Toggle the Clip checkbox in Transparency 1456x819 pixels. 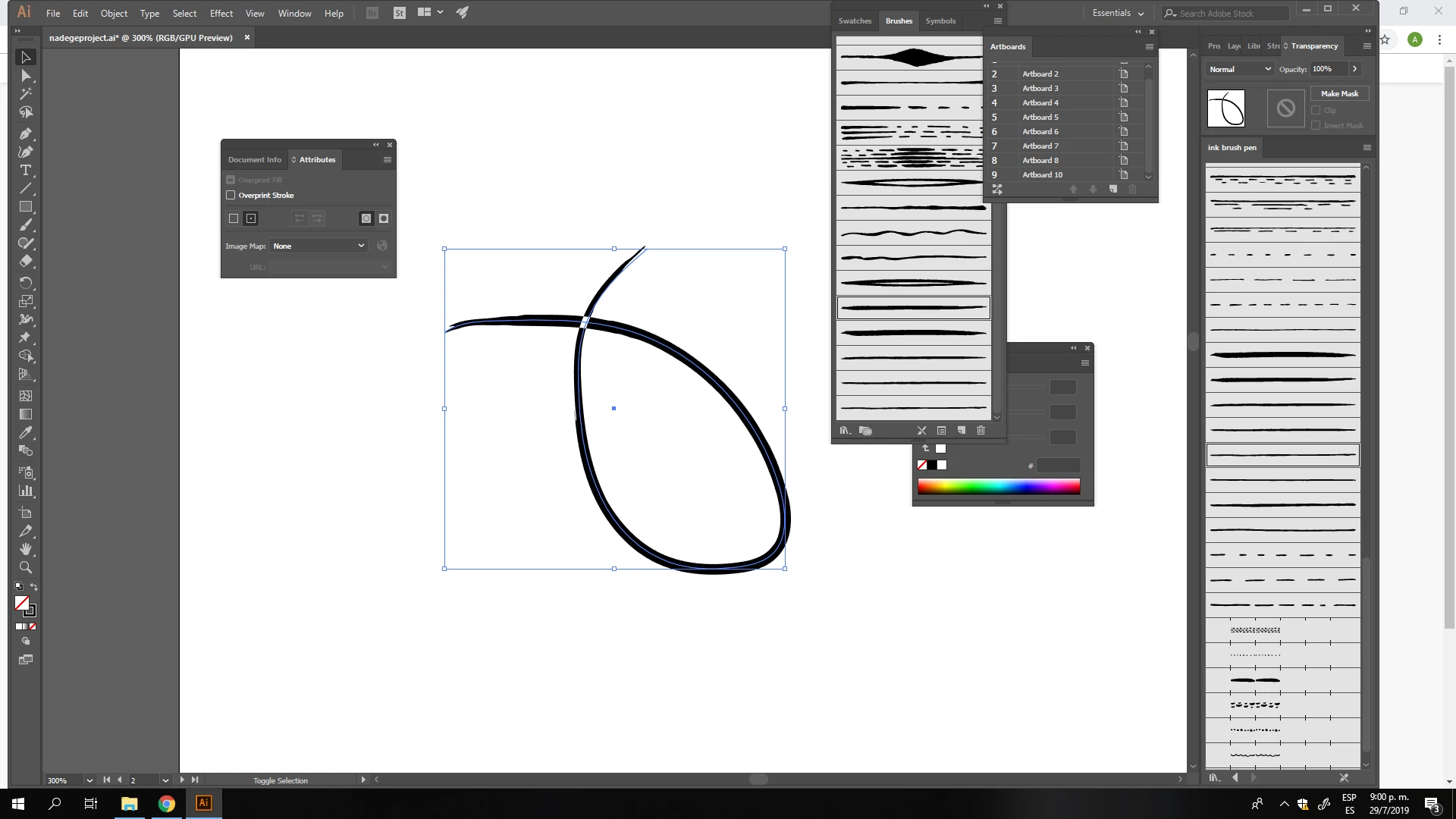[1316, 110]
